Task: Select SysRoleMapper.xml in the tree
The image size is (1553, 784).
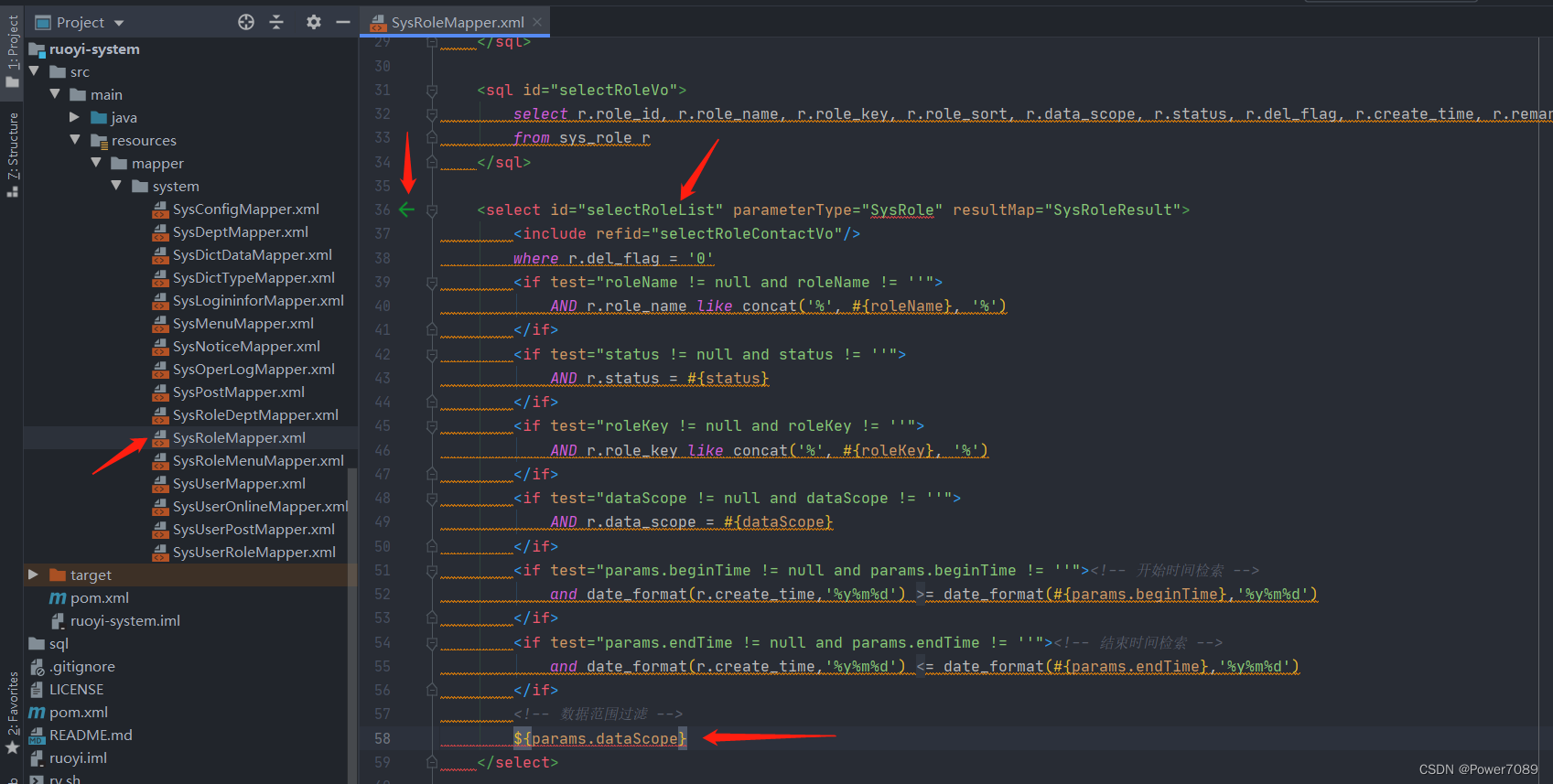Action: (238, 438)
